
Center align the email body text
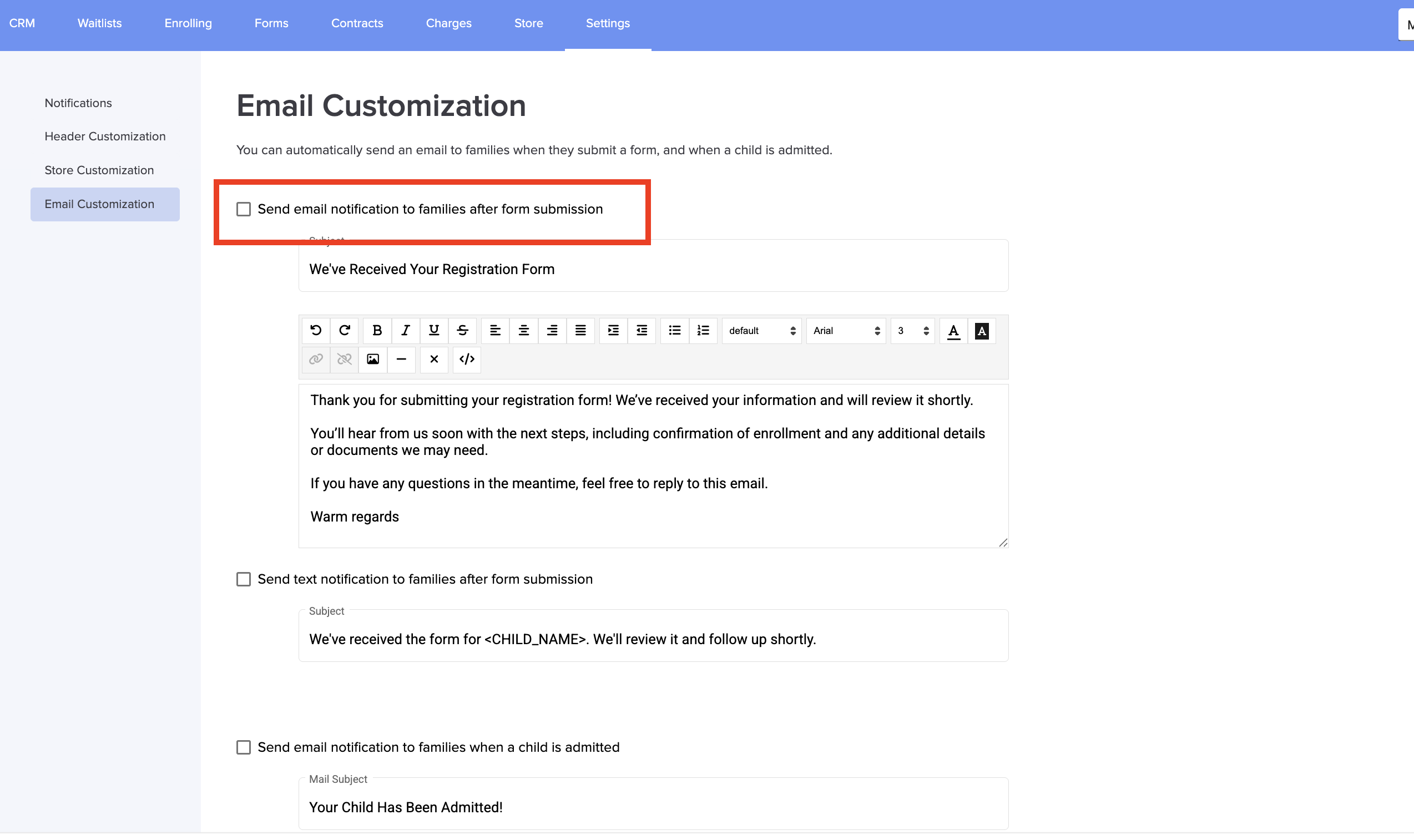click(x=524, y=331)
